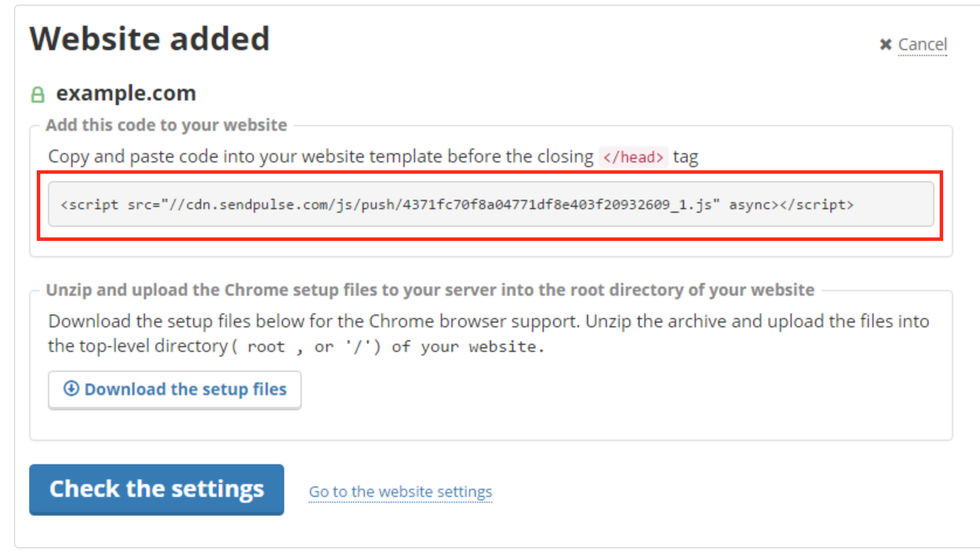Click the Website added heading
Screen dimensions: 980x560
(150, 39)
